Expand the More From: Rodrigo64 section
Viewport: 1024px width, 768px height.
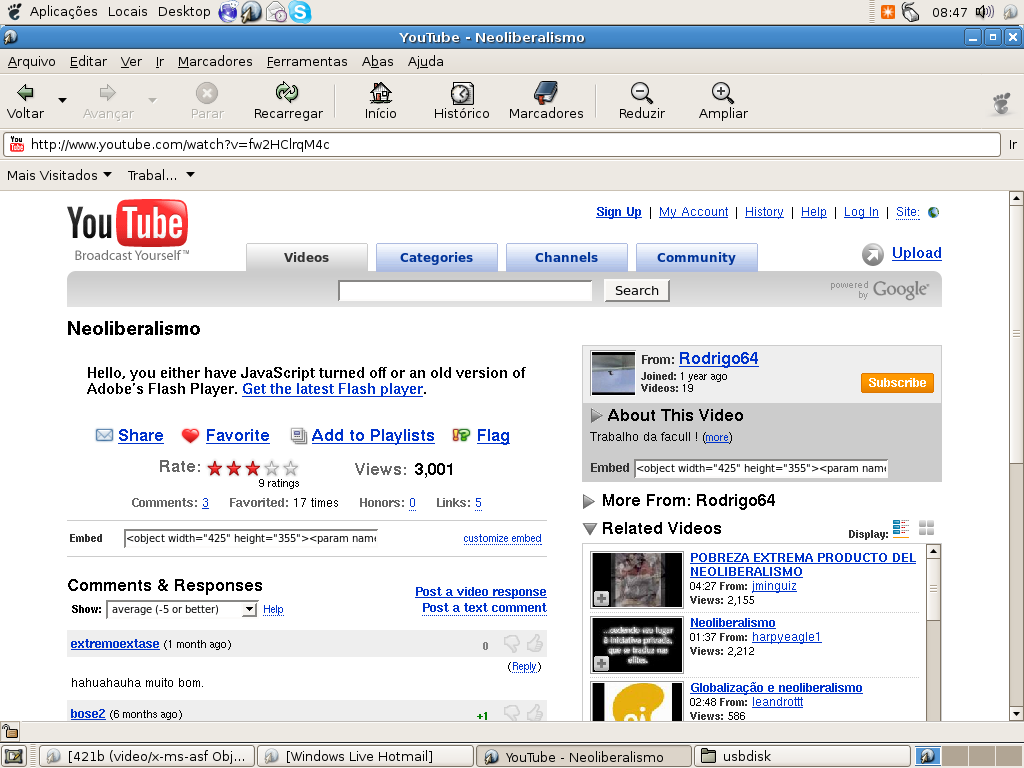[589, 501]
